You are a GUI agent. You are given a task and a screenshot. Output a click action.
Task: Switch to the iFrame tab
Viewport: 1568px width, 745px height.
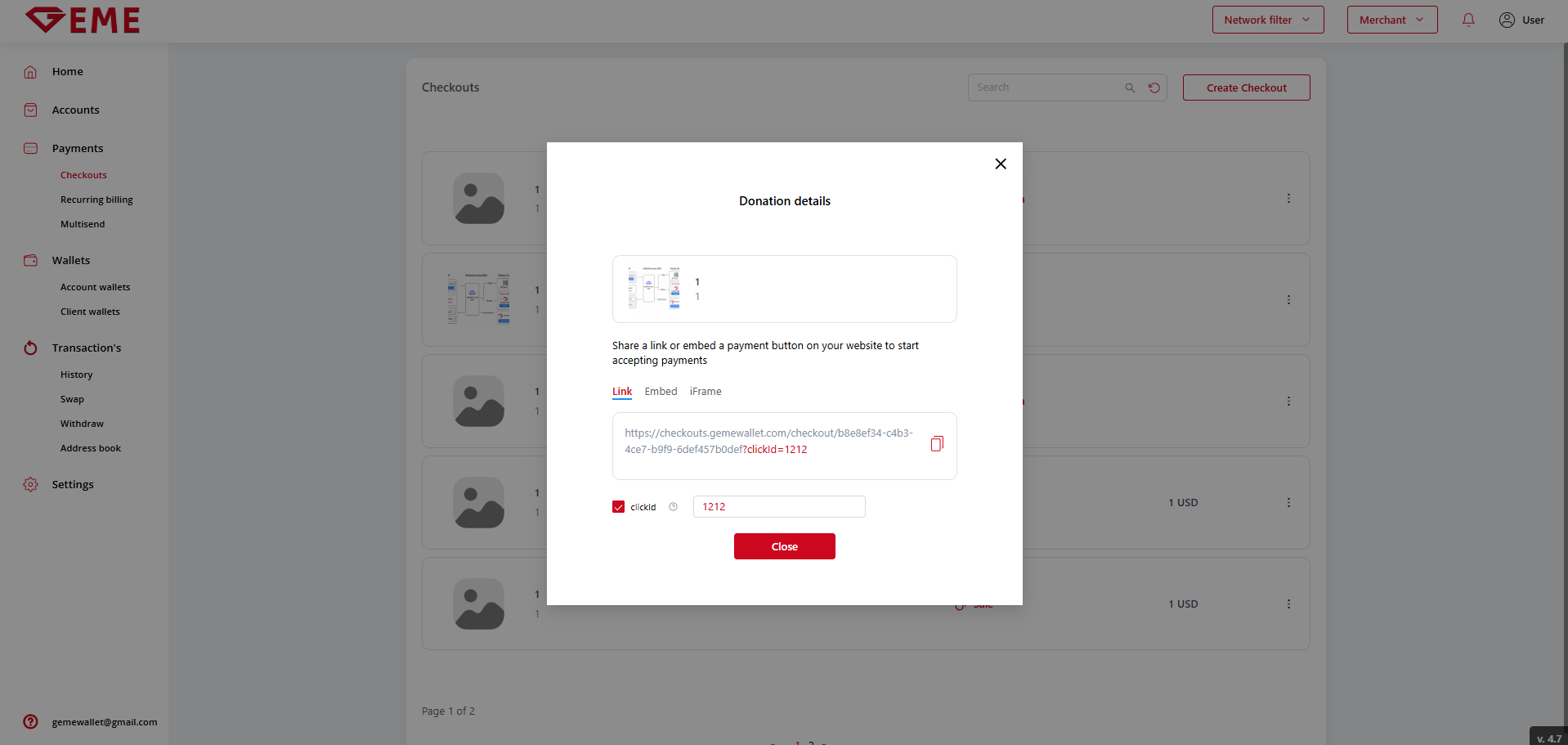[705, 392]
